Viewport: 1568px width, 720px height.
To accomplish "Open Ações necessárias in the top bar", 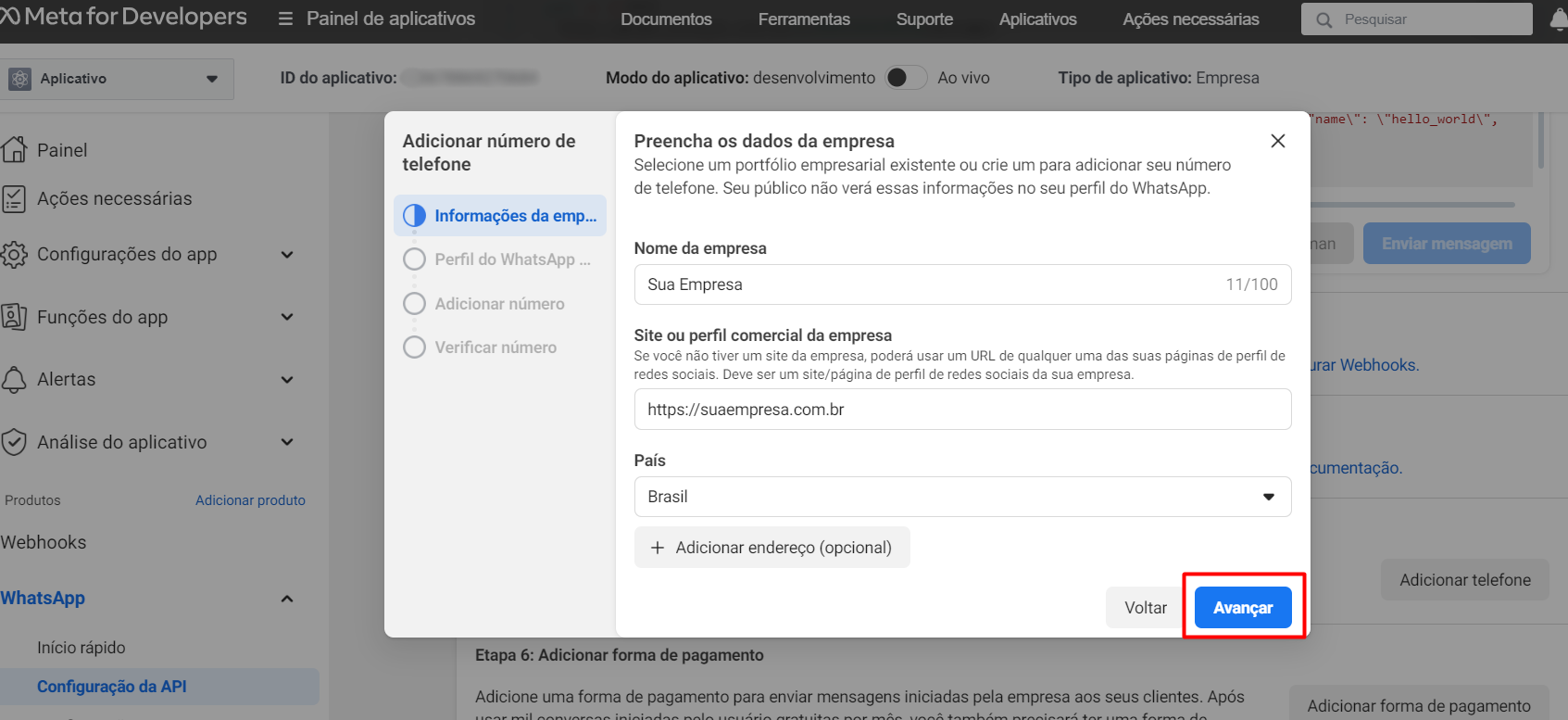I will coord(1191,19).
